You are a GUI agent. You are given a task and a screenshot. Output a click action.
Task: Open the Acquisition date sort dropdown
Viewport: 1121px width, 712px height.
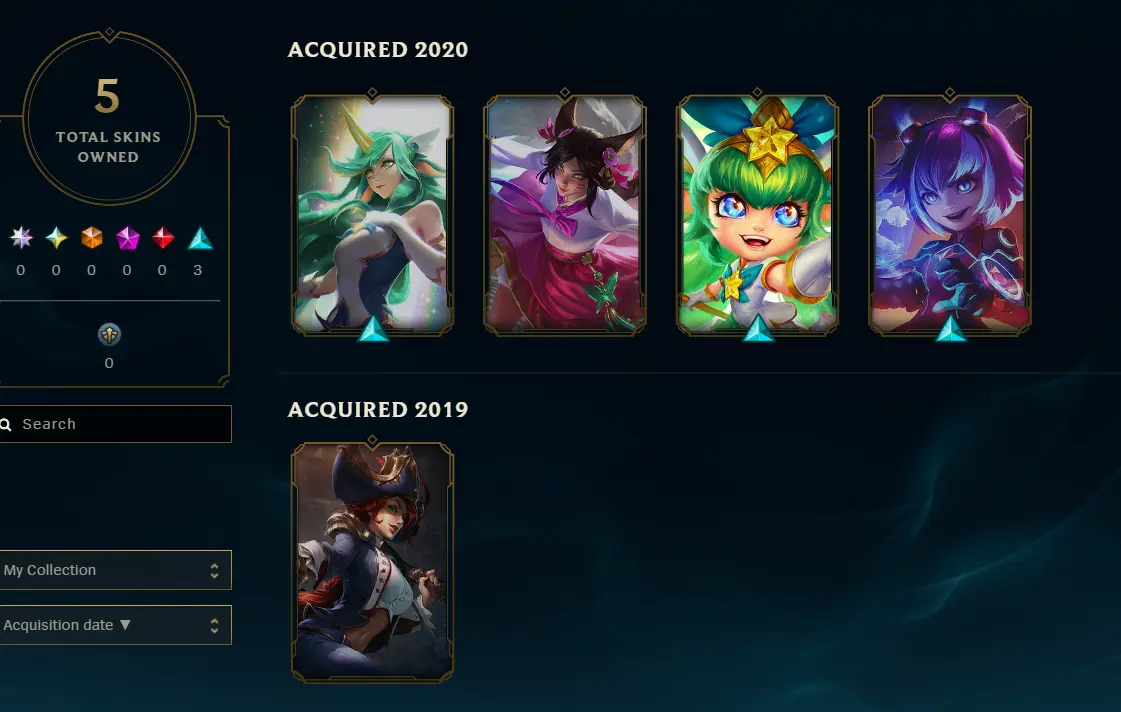[x=115, y=625]
